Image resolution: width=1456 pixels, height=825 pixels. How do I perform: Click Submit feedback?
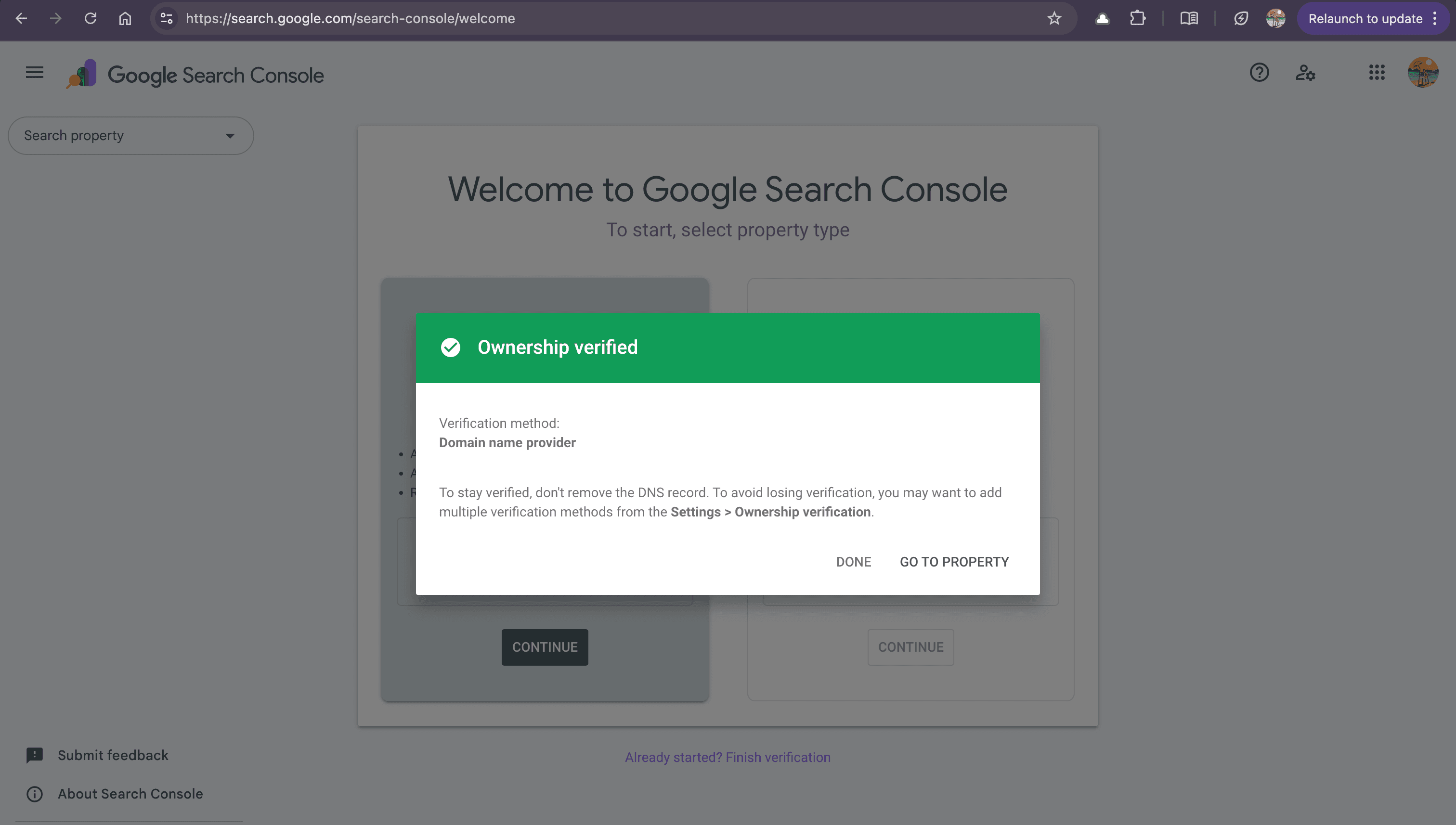(x=112, y=755)
